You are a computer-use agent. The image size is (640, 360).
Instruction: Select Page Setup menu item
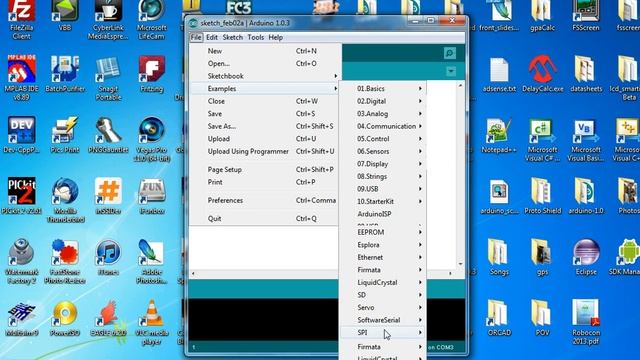(265, 169)
